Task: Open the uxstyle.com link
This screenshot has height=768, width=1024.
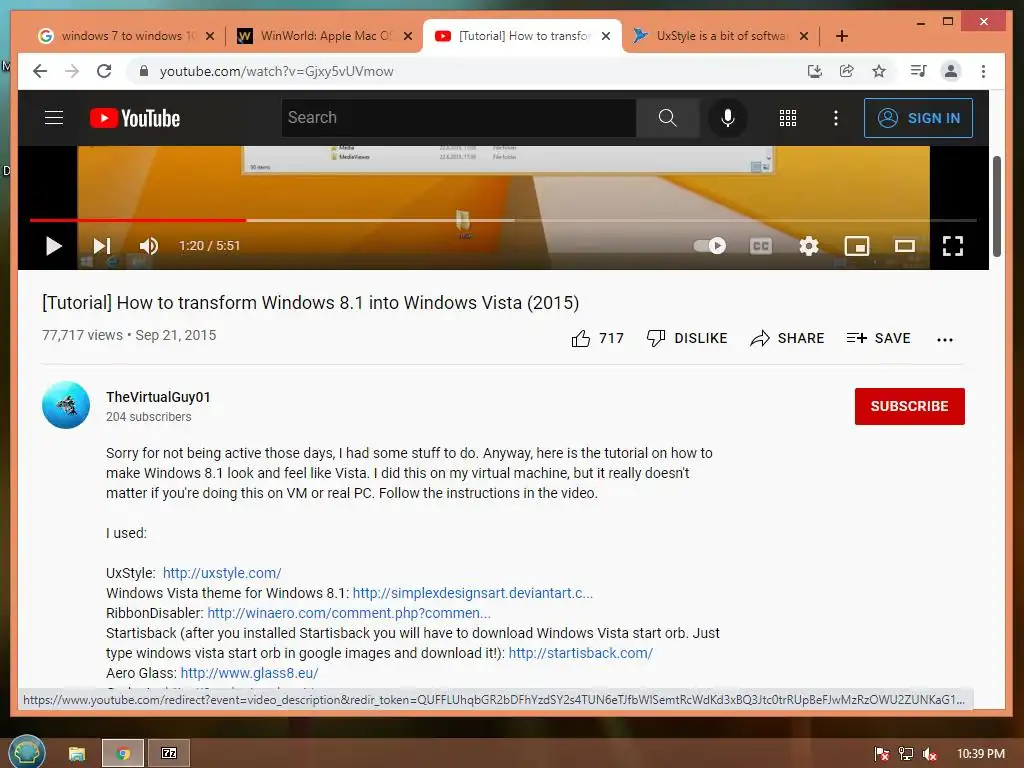Action: point(222,573)
